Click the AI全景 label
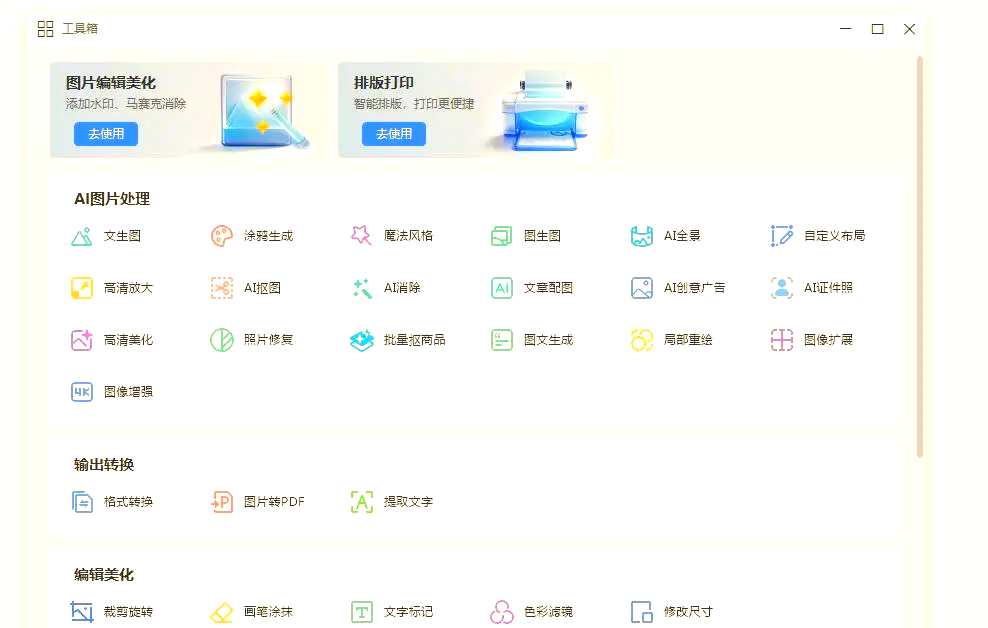The height and width of the screenshot is (628, 988). click(x=682, y=236)
